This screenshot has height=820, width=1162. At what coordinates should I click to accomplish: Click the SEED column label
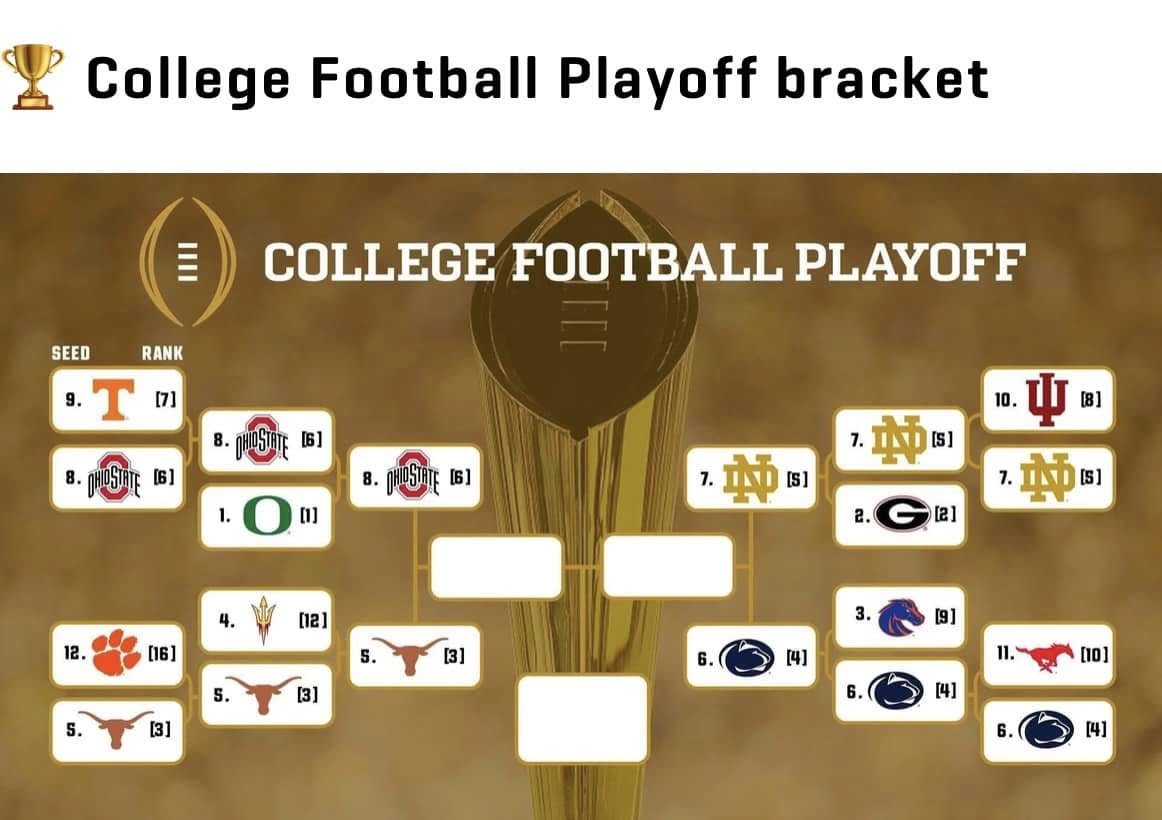pyautogui.click(x=70, y=353)
